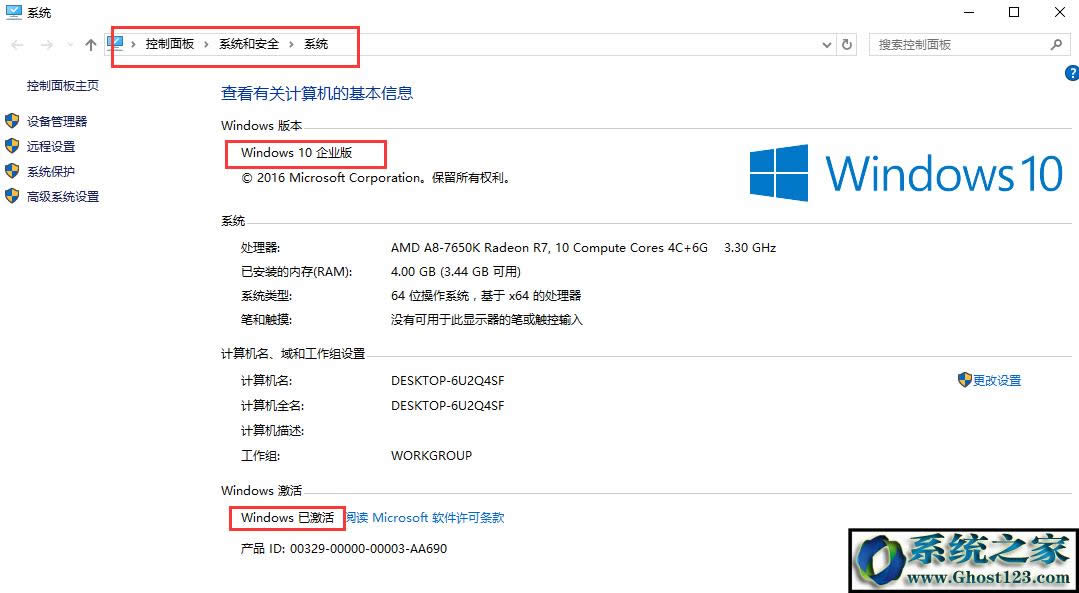This screenshot has width=1079, height=593.
Task: Click the blue help question mark icon
Action: coord(1072,72)
